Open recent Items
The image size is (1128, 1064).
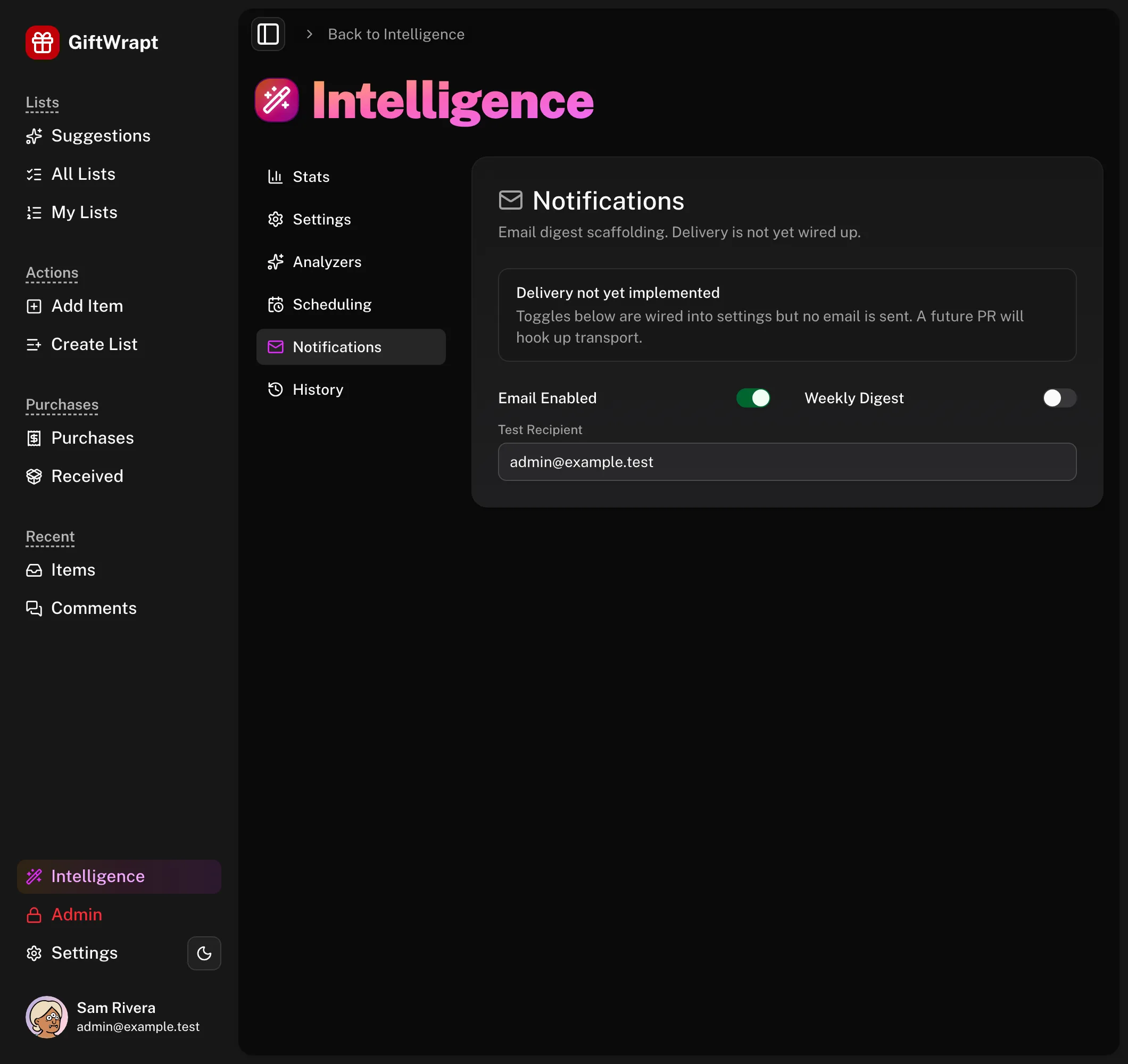coord(119,570)
